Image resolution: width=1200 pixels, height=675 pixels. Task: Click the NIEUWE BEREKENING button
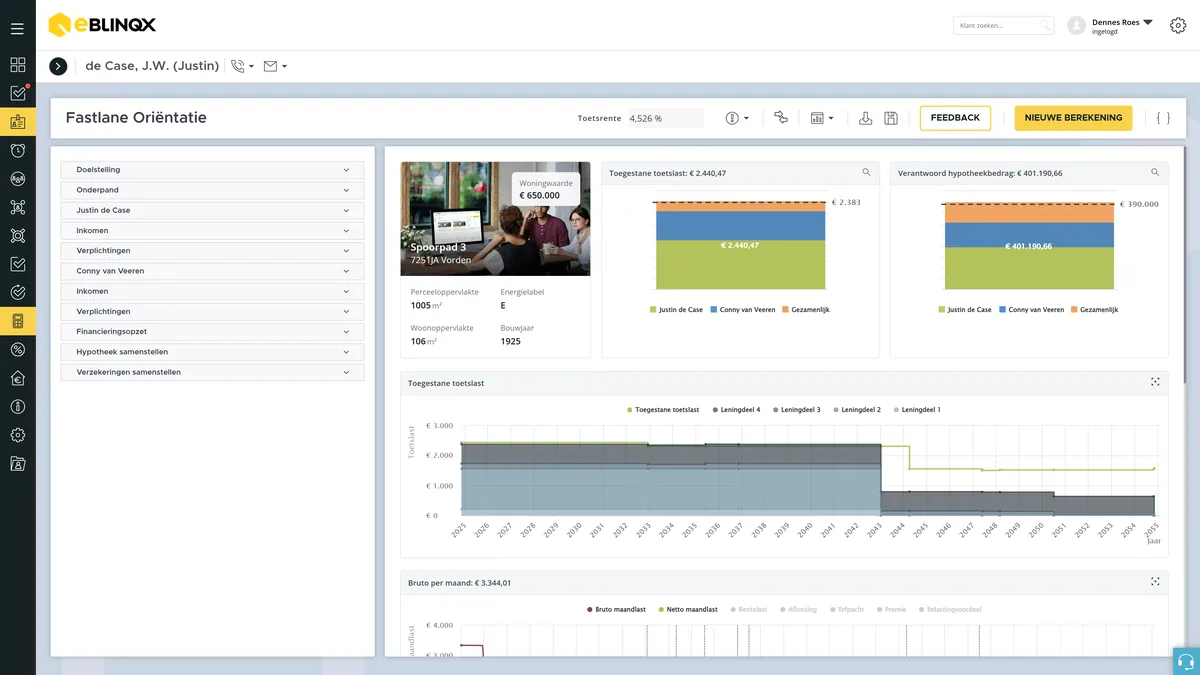coord(1073,118)
